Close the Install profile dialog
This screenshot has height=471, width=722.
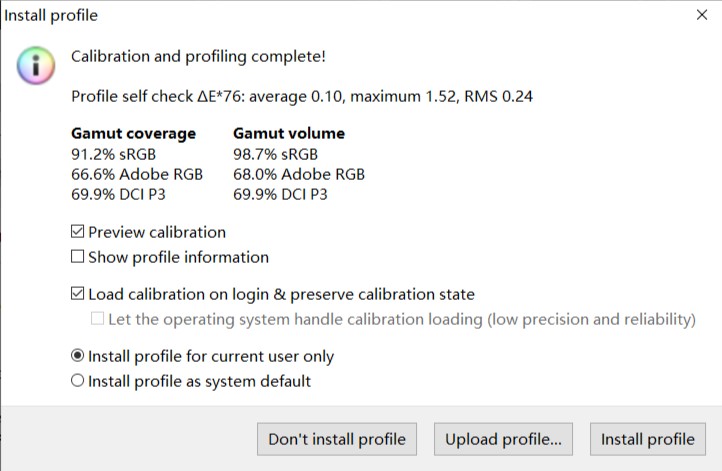click(x=701, y=16)
